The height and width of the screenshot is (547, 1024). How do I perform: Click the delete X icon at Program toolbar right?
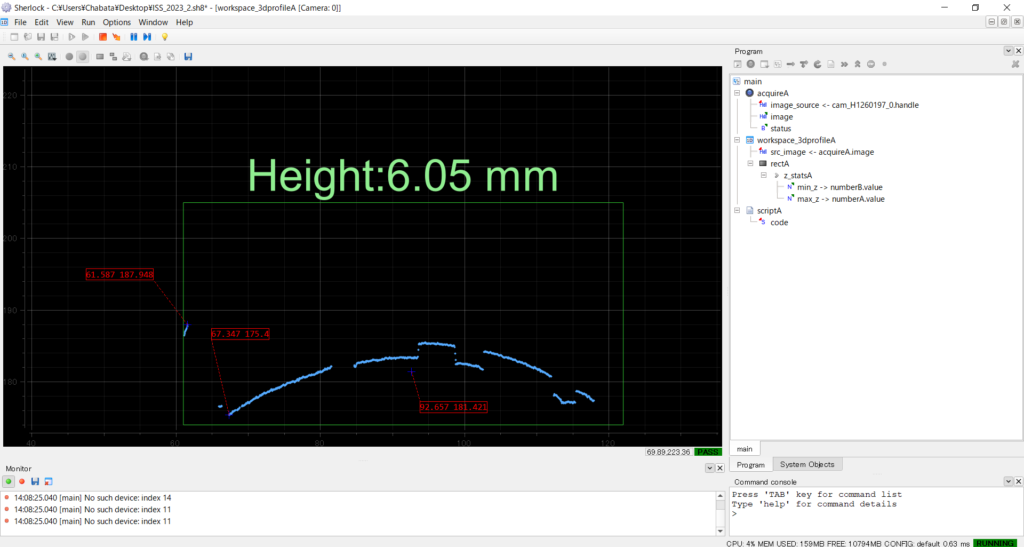(1016, 64)
